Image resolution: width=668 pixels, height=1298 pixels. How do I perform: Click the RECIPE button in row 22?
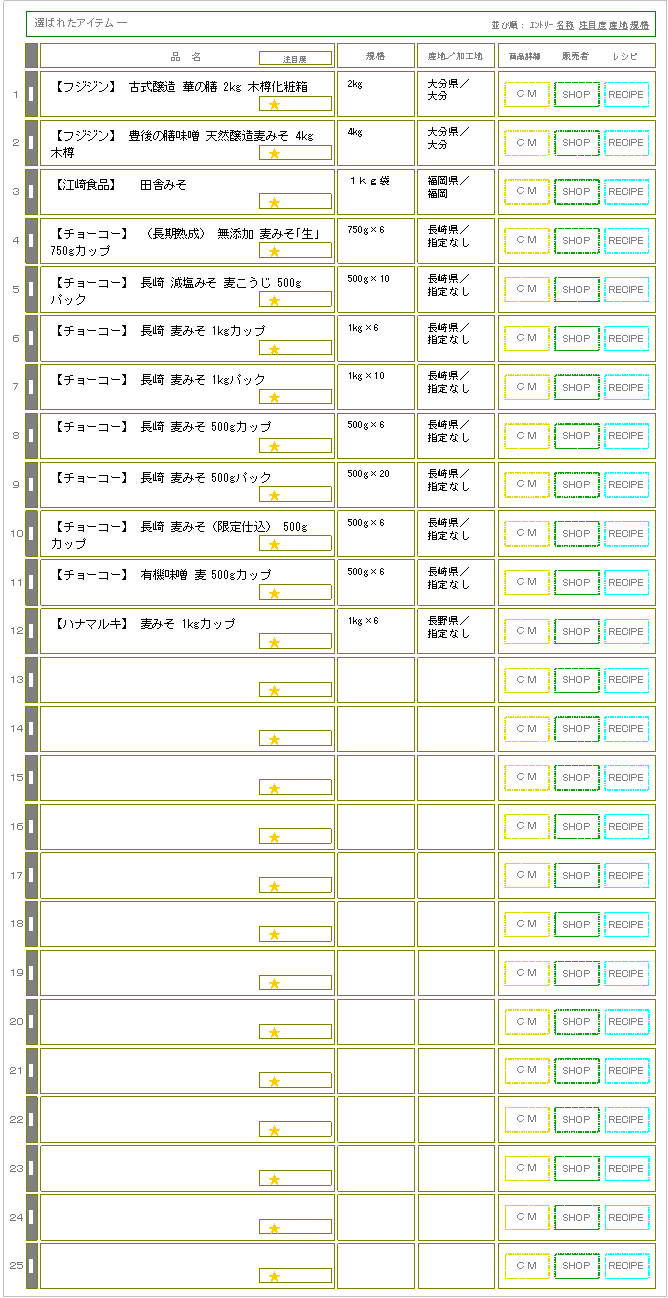click(627, 1119)
